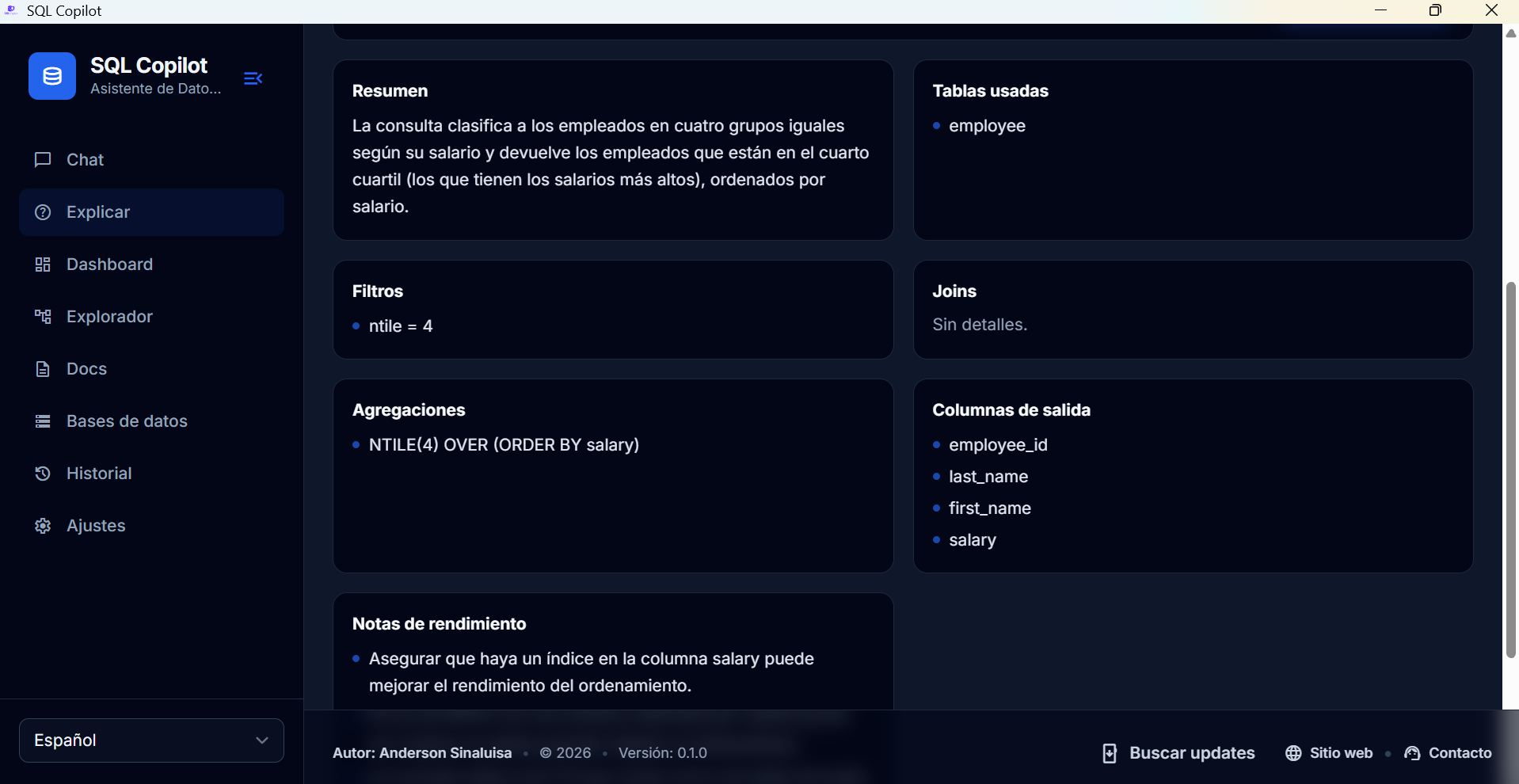
Task: Select the Contacto headset icon
Action: (x=1413, y=753)
